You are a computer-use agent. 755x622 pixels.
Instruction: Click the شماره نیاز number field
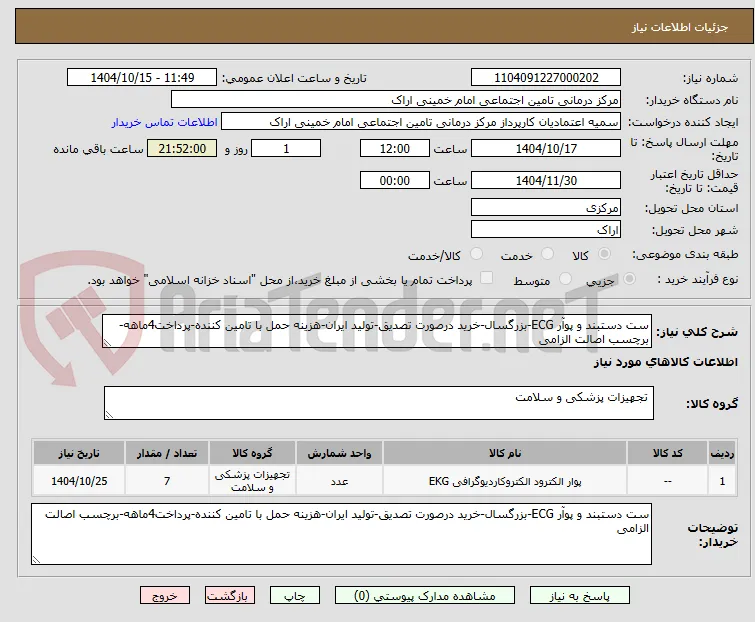pyautogui.click(x=546, y=78)
